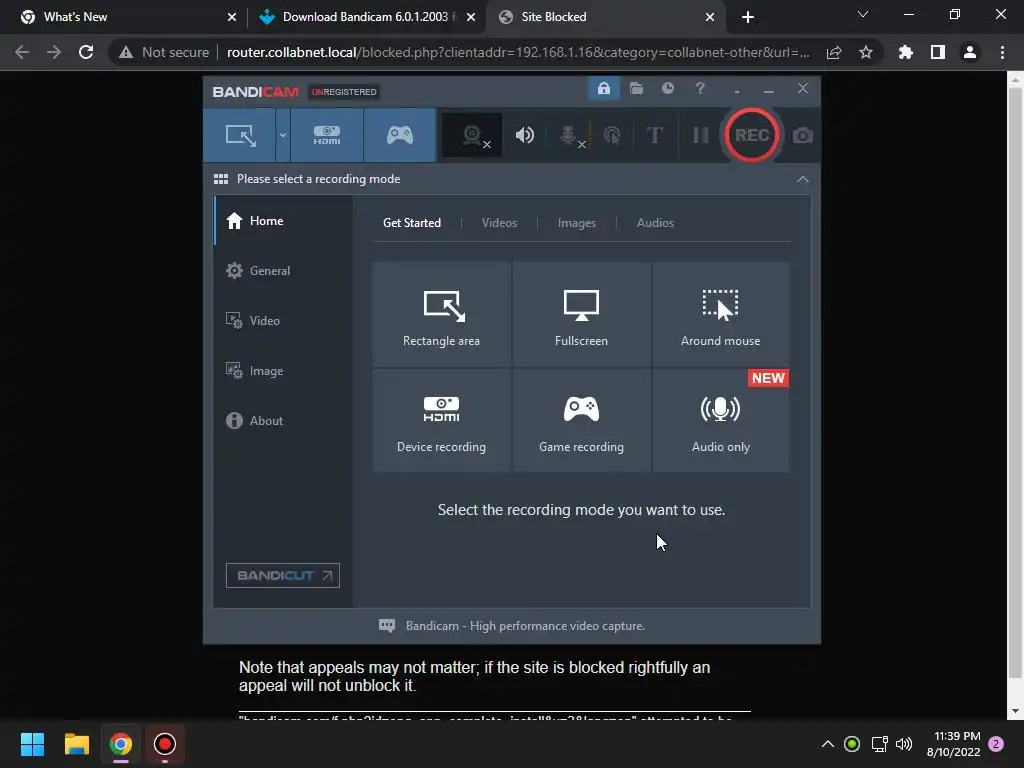Click Chrome tab search dropdown arrow
Image resolution: width=1024 pixels, height=768 pixels.
[x=863, y=14]
